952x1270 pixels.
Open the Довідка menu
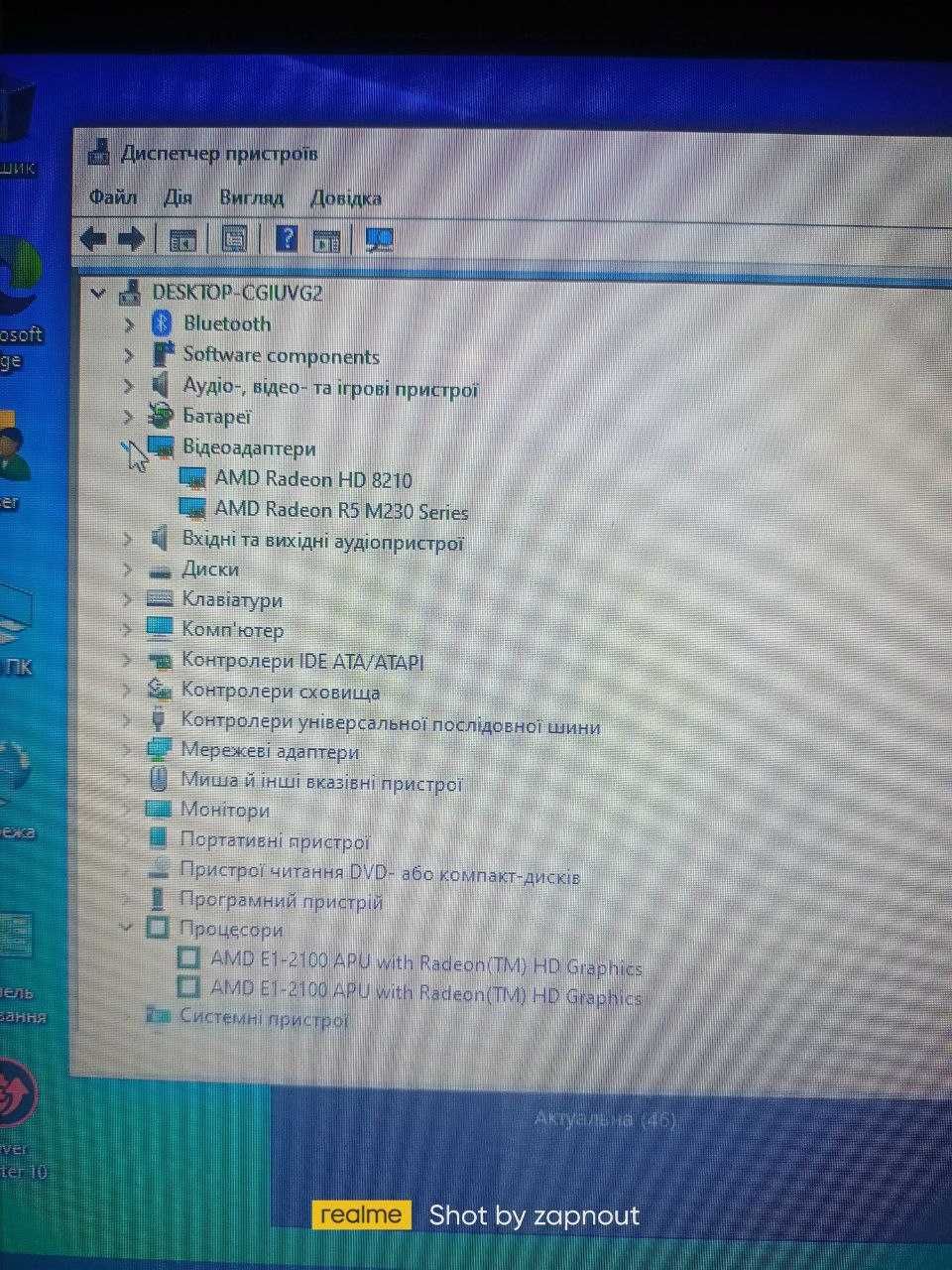point(346,198)
